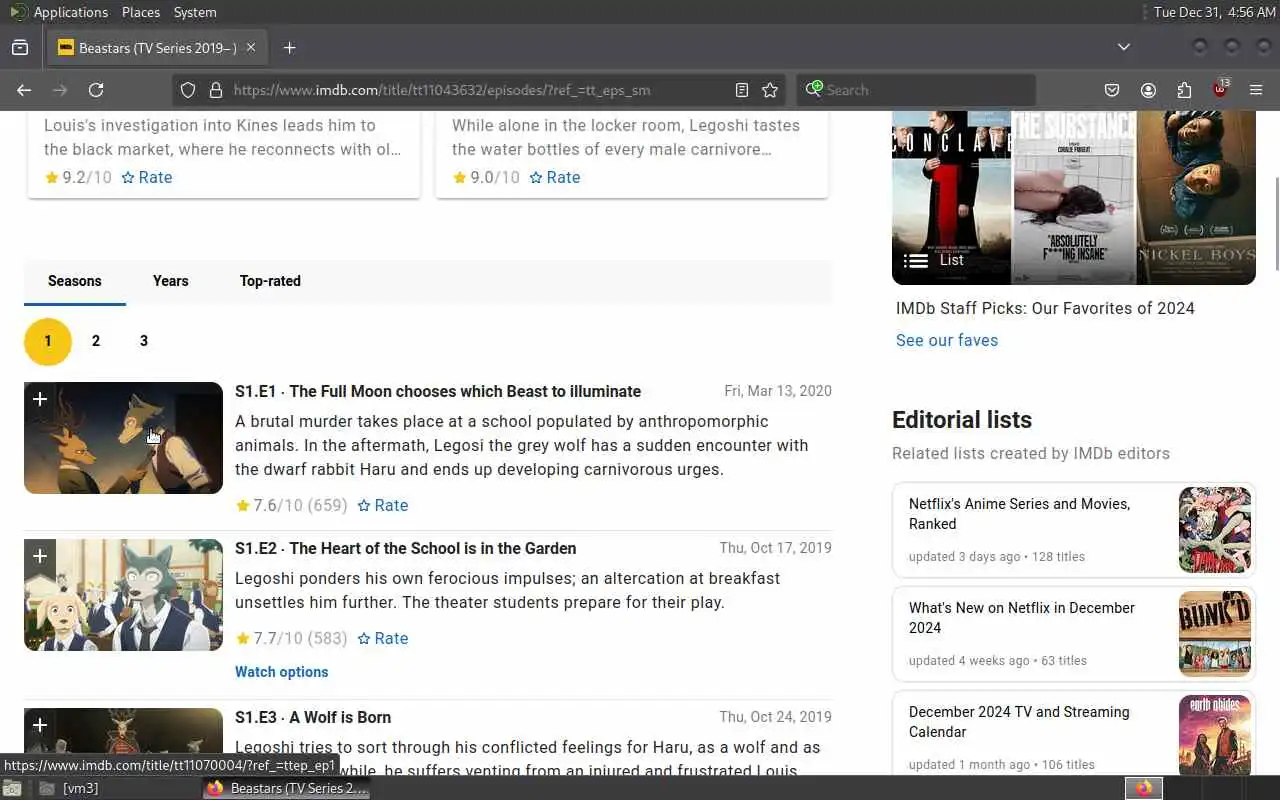The width and height of the screenshot is (1280, 800).
Task: Switch to the Years tab
Action: pos(171,281)
